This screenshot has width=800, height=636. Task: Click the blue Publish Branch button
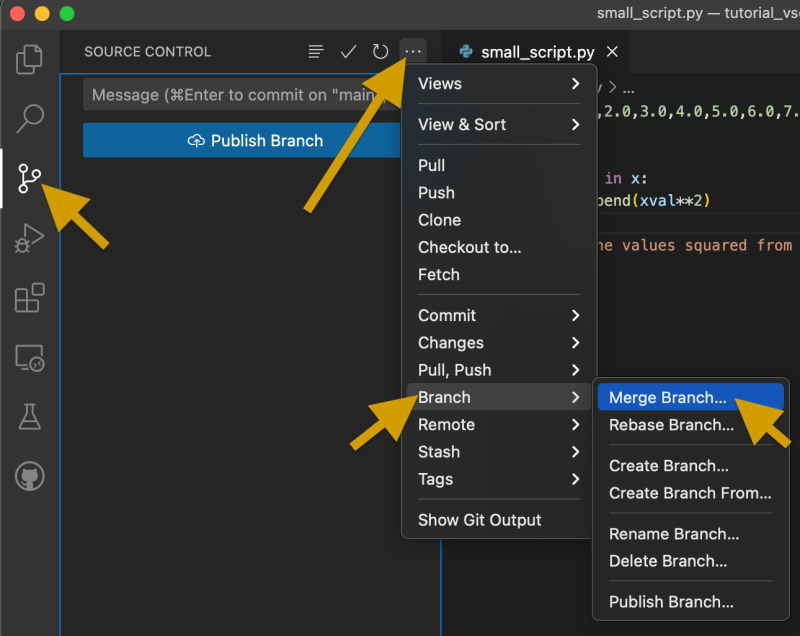coord(242,140)
